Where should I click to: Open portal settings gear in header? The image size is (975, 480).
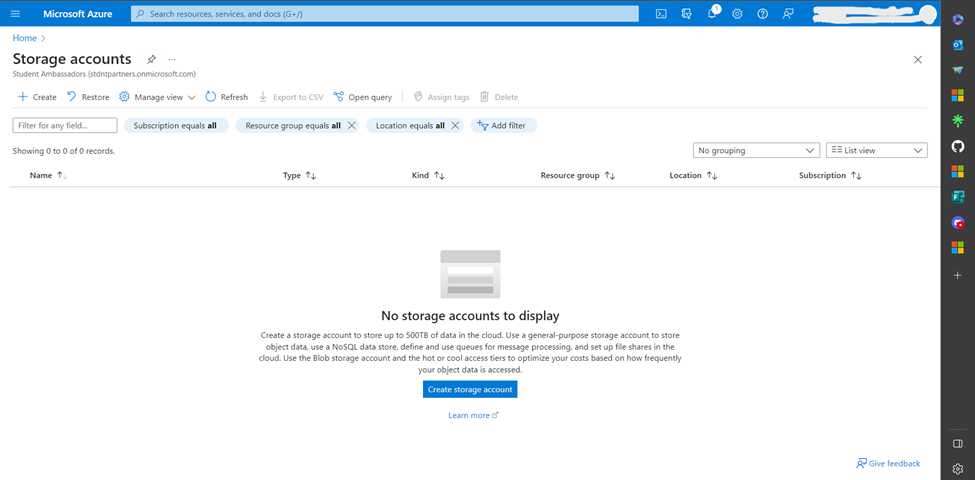[x=737, y=14]
